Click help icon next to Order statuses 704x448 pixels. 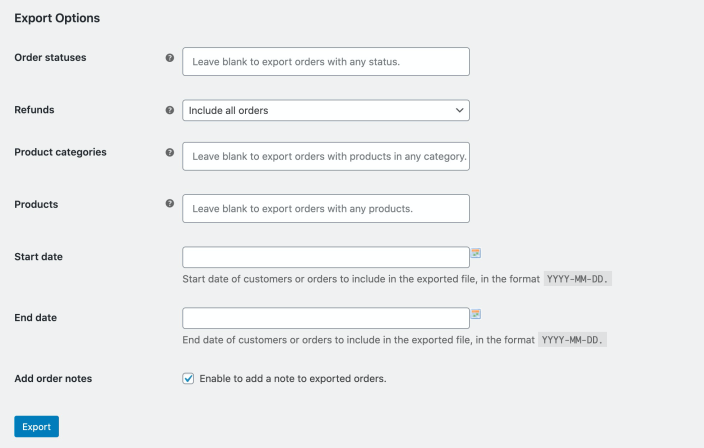pos(169,58)
